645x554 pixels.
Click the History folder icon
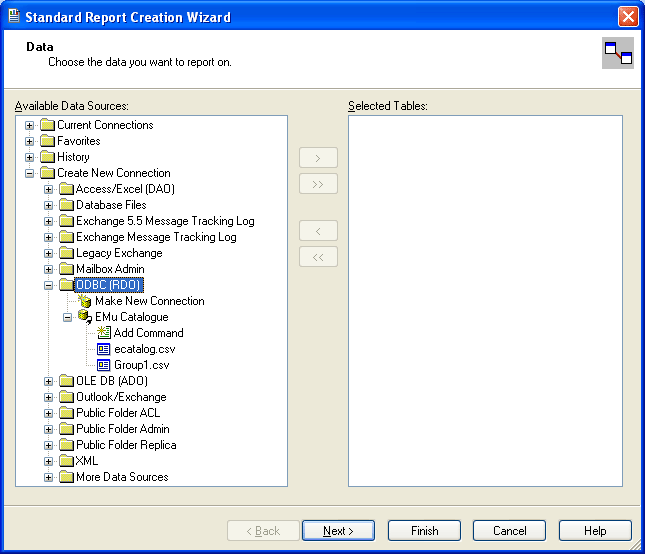click(47, 157)
